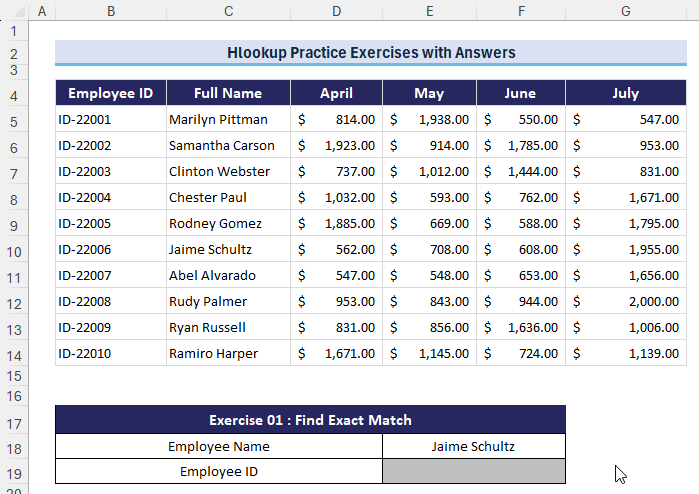
Task: Select the Employee Name label cell
Action: coord(219,446)
